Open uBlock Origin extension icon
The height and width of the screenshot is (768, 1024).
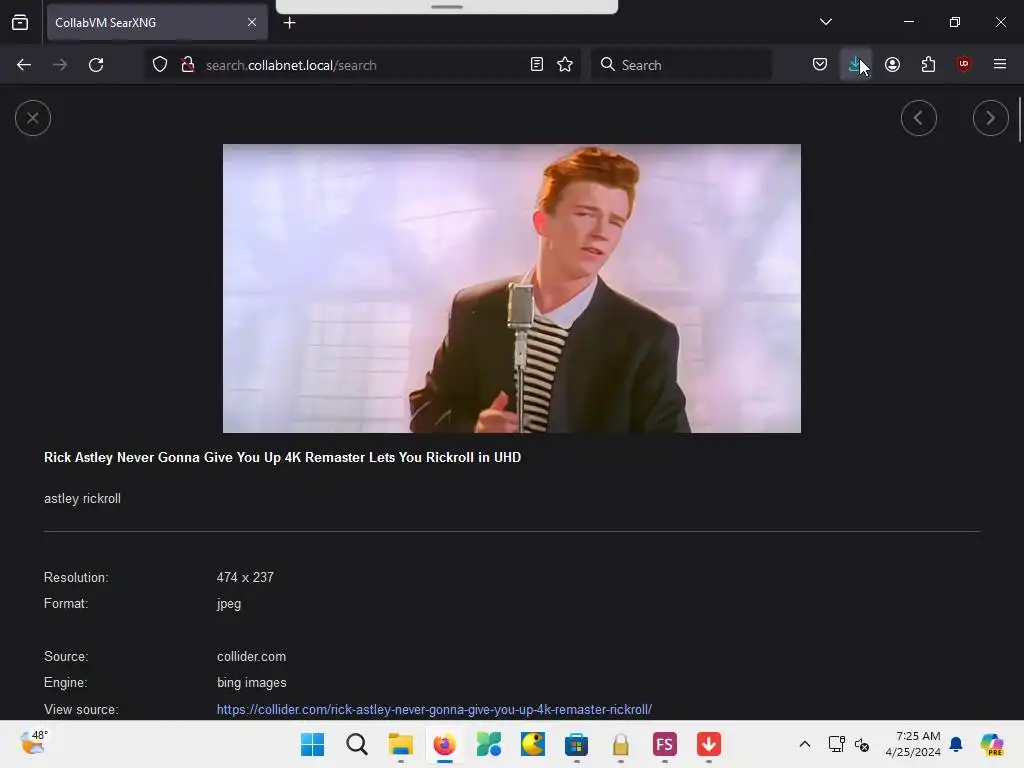963,64
